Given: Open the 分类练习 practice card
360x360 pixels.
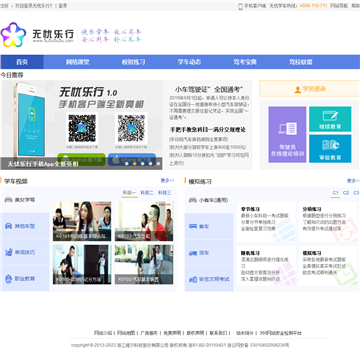Looking at the screenshot, I should click(x=328, y=222).
